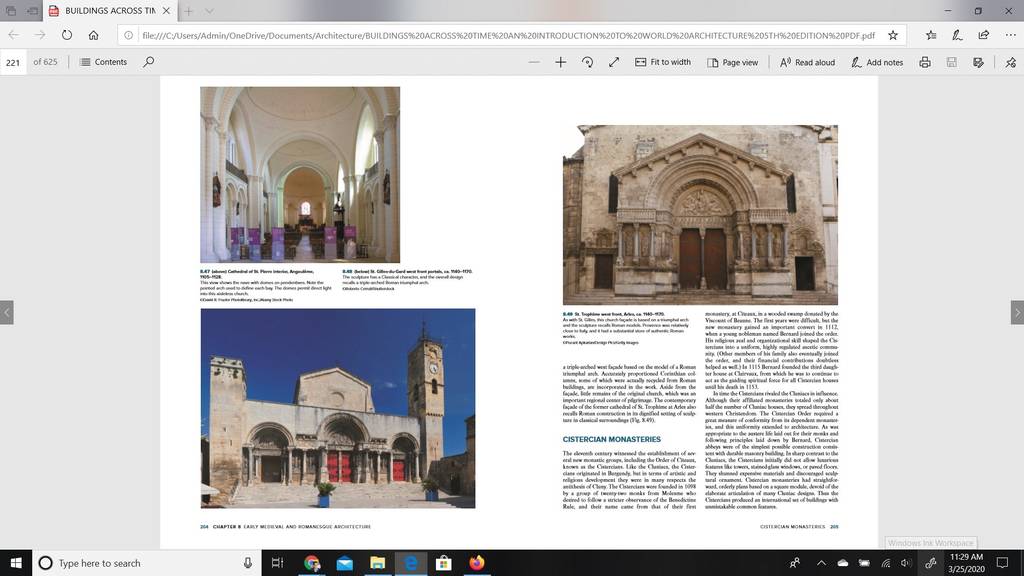Click the Type here to search box
Screen dimensions: 1024x576
[x=147, y=563]
